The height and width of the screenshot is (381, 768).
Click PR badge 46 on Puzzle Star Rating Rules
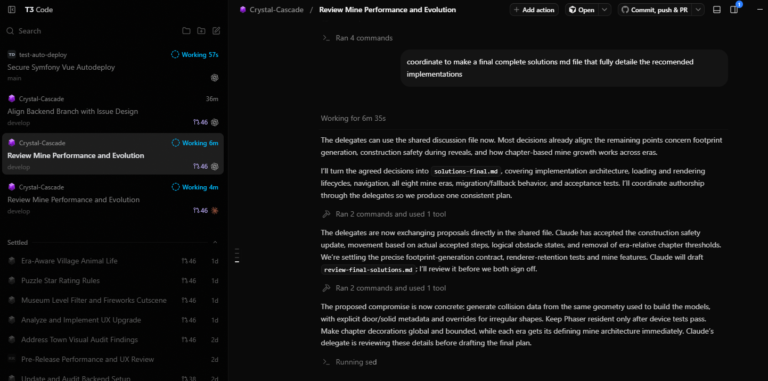pos(189,281)
